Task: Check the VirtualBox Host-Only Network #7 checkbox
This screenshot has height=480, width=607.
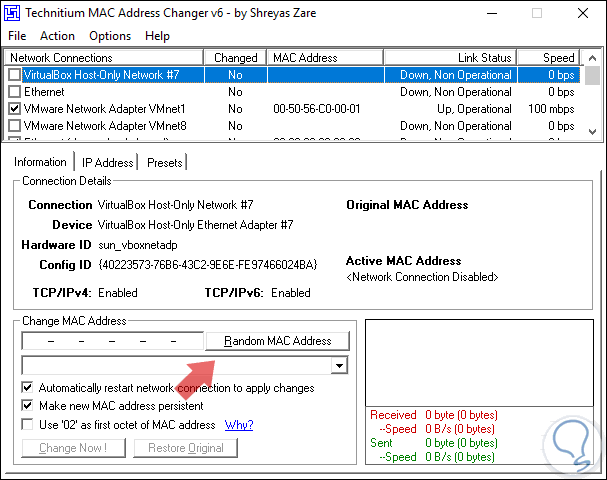Action: (x=14, y=75)
